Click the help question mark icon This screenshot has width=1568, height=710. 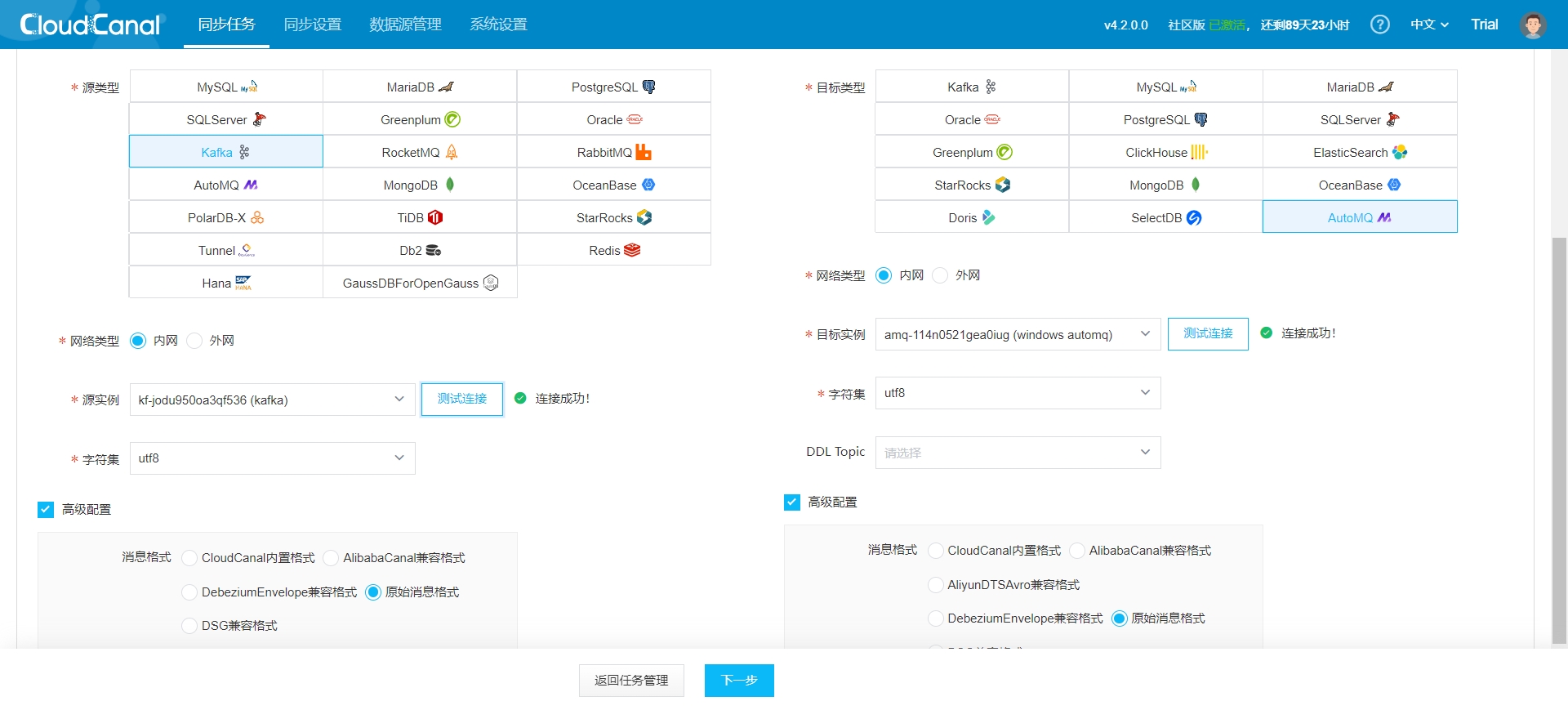[x=1379, y=25]
